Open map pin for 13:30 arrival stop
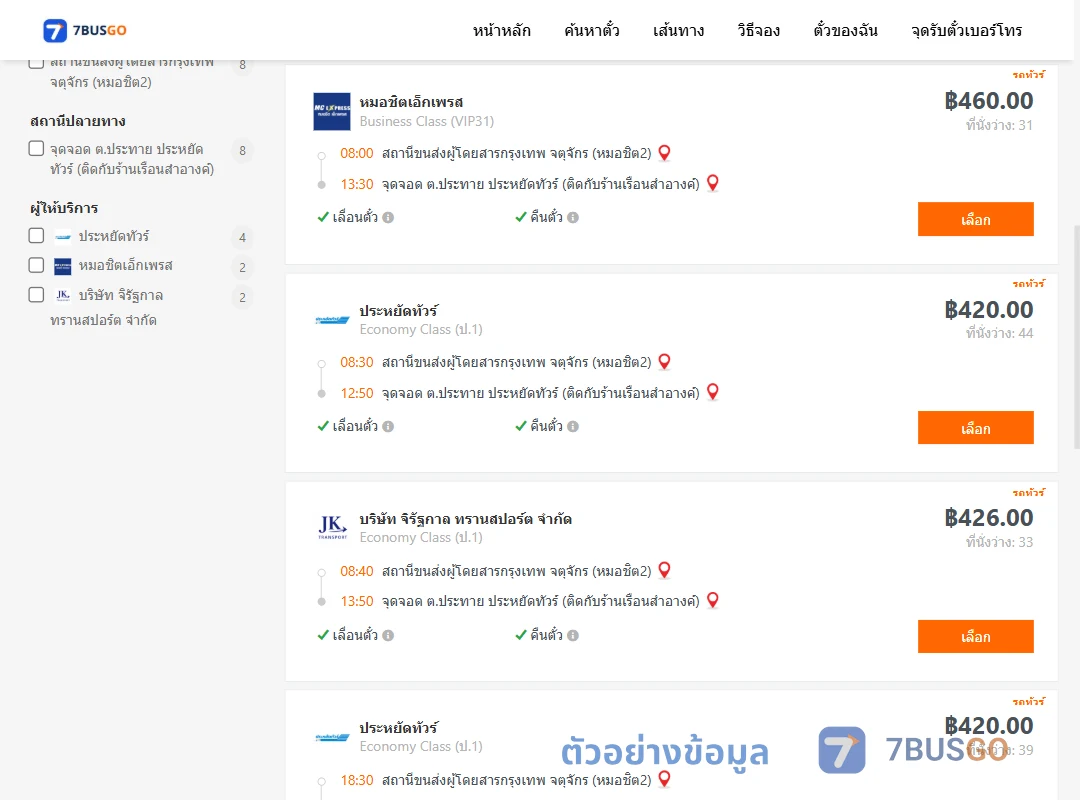 point(713,183)
